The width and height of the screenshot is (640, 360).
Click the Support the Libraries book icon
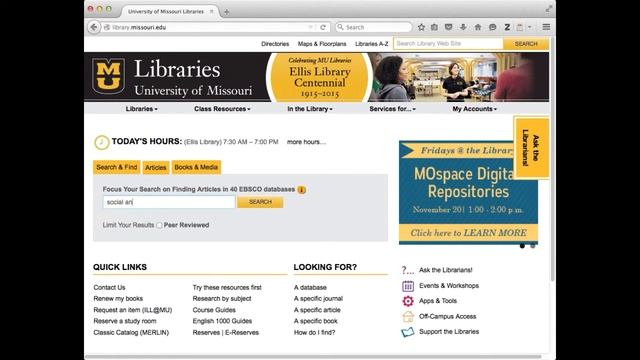[x=408, y=332]
